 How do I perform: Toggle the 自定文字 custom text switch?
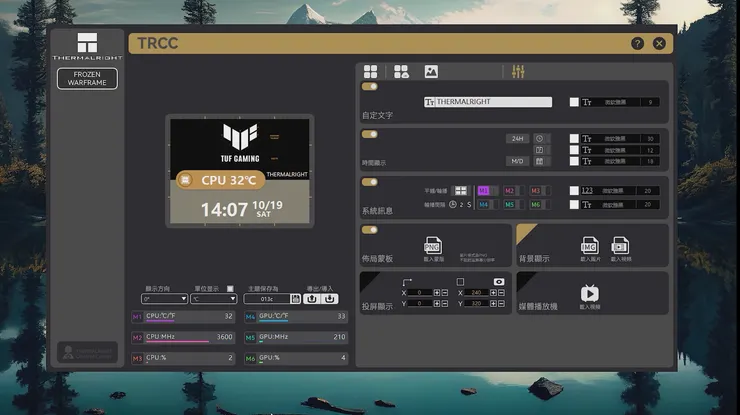(x=370, y=86)
